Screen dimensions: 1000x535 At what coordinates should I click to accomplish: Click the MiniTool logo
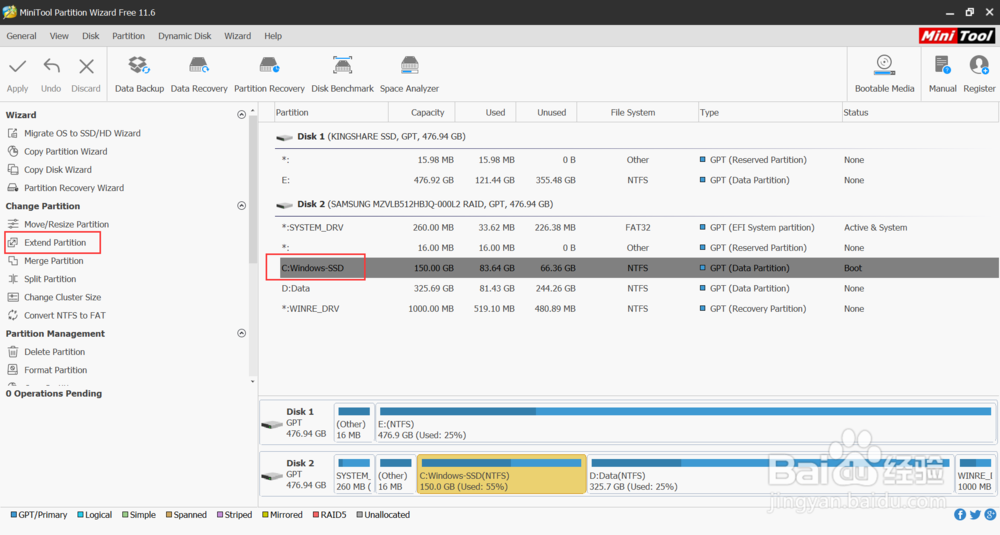pos(956,36)
